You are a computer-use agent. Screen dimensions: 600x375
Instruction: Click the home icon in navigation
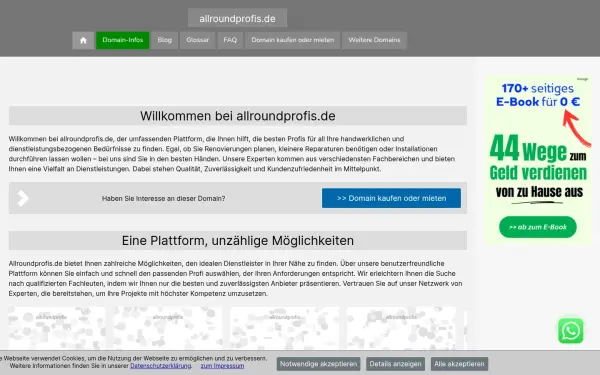pyautogui.click(x=83, y=40)
